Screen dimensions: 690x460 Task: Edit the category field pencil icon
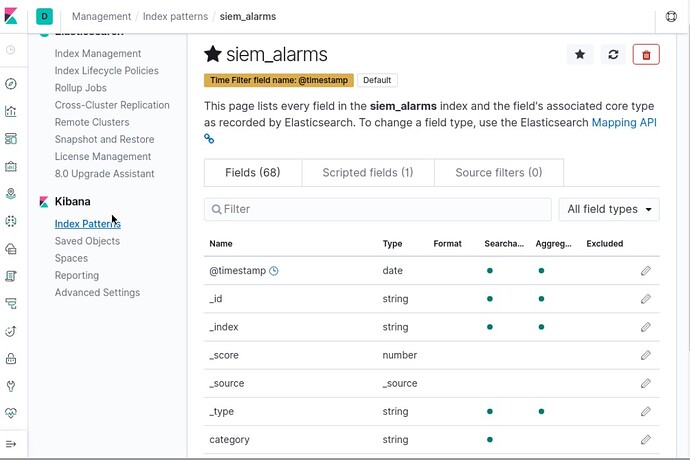click(x=646, y=439)
